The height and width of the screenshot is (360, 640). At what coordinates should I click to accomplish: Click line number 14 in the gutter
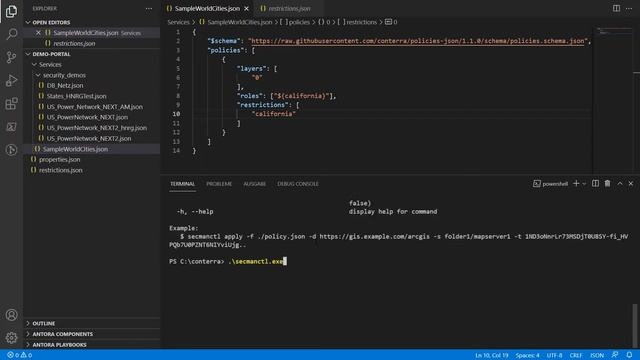(176, 151)
